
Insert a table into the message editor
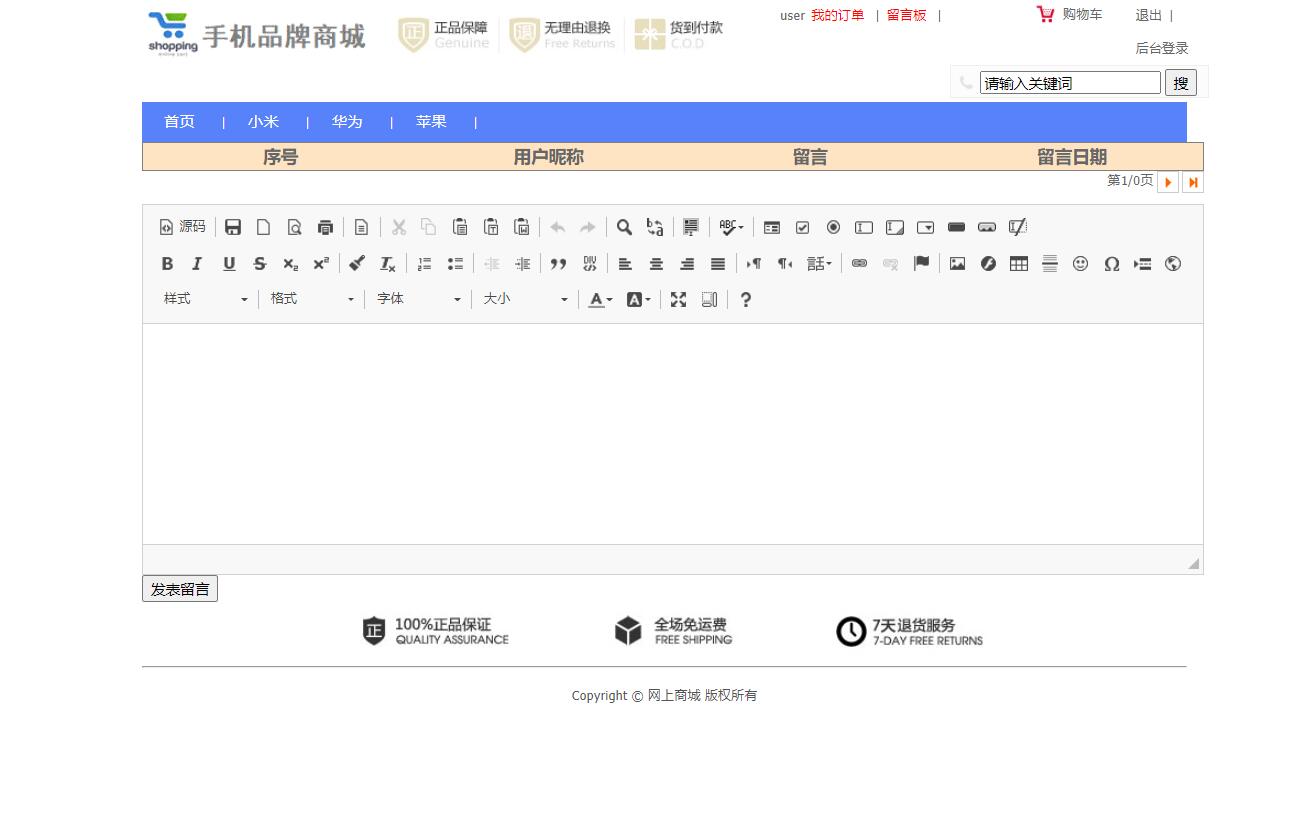click(x=1017, y=264)
